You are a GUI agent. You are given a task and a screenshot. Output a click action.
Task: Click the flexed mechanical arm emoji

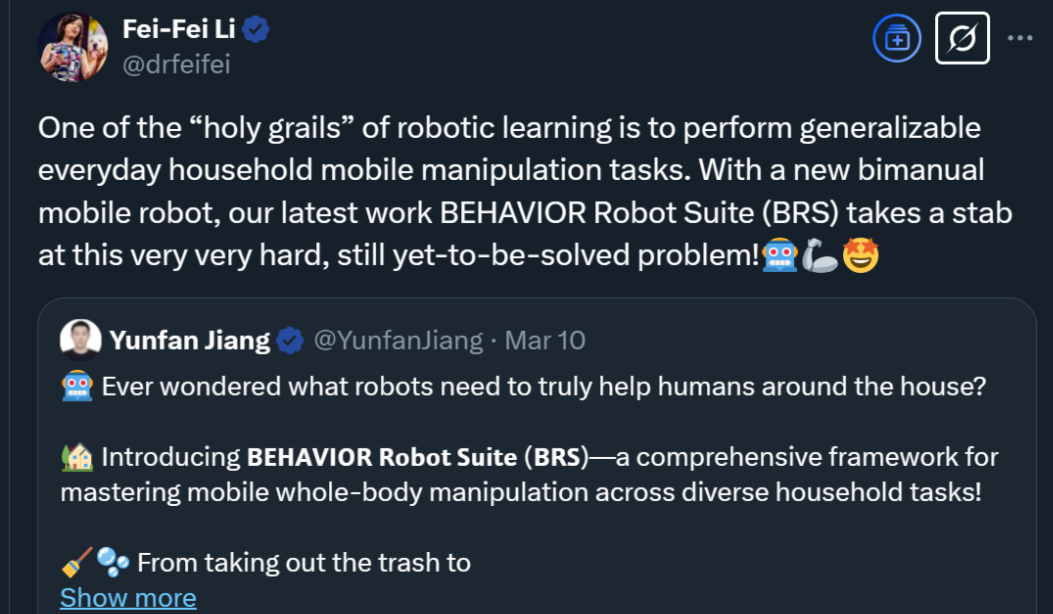[817, 257]
